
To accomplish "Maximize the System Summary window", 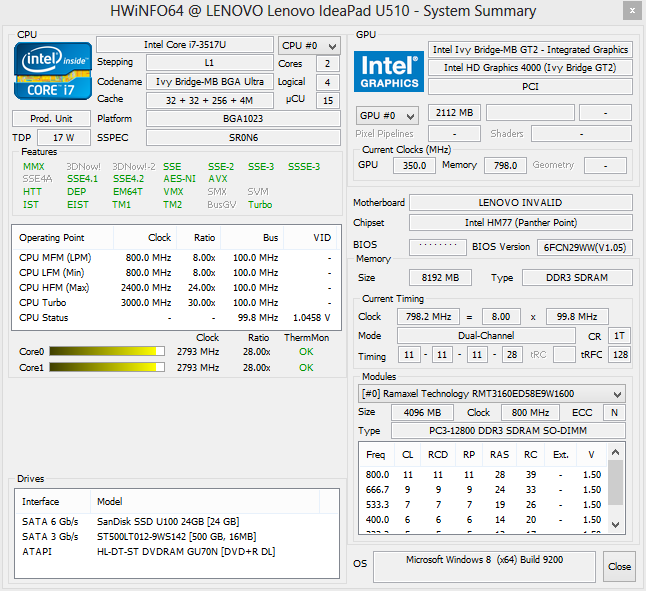I will coord(600,10).
